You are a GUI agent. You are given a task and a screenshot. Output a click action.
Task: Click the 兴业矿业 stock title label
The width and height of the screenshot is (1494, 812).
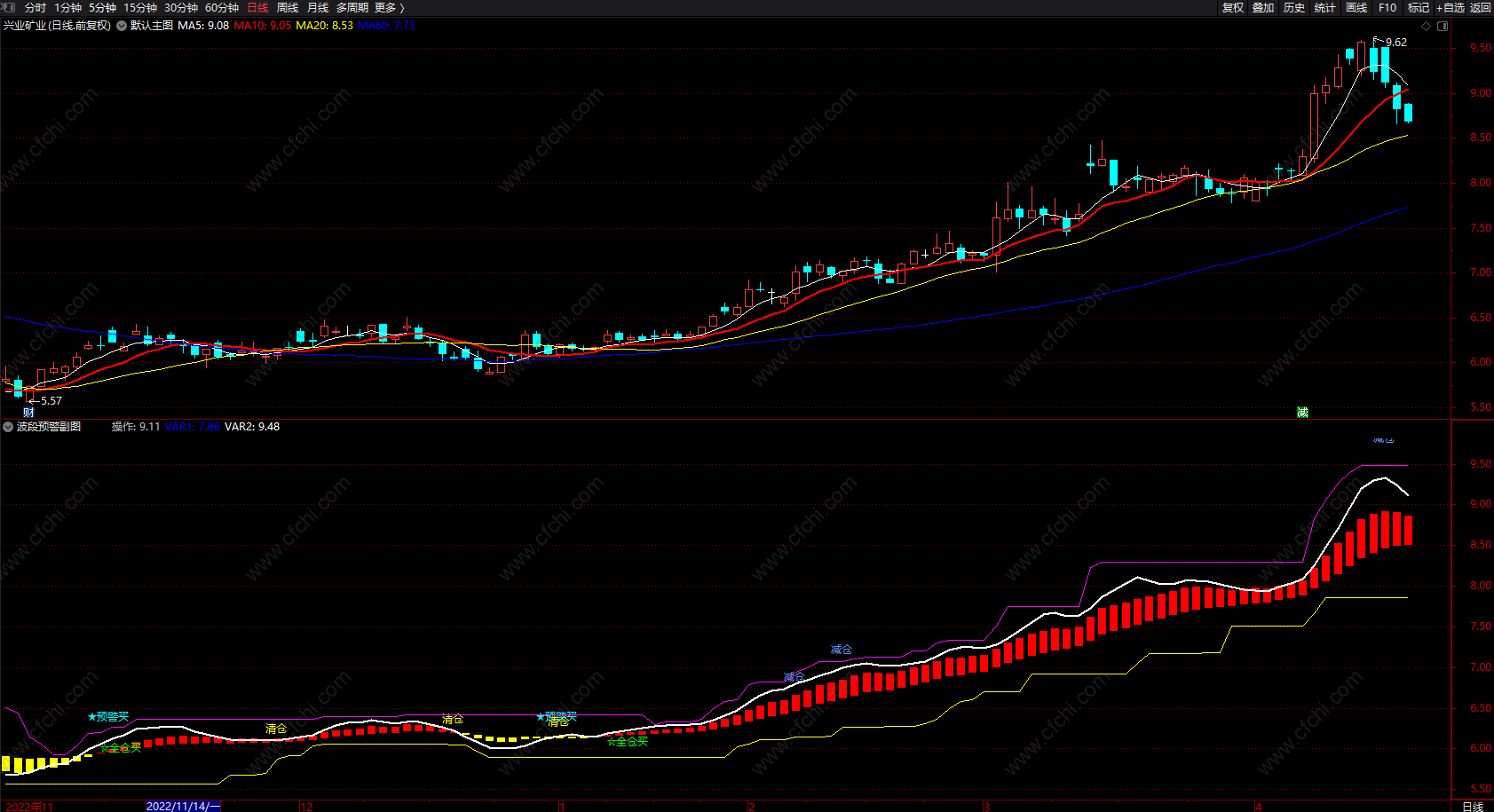(57, 26)
